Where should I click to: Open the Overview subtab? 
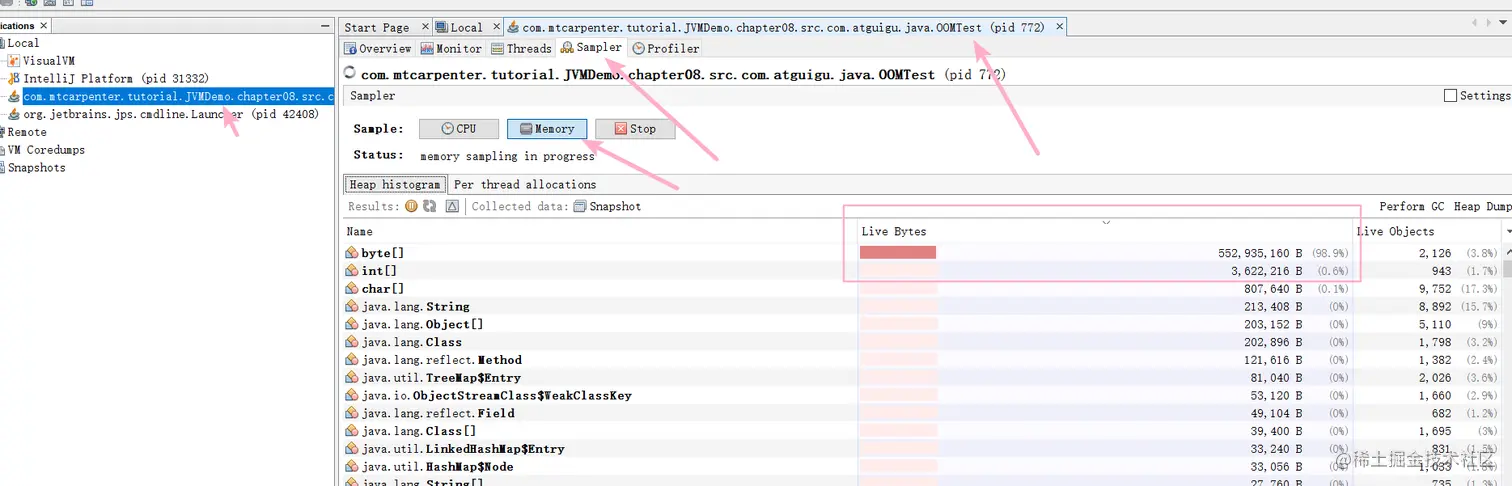377,48
